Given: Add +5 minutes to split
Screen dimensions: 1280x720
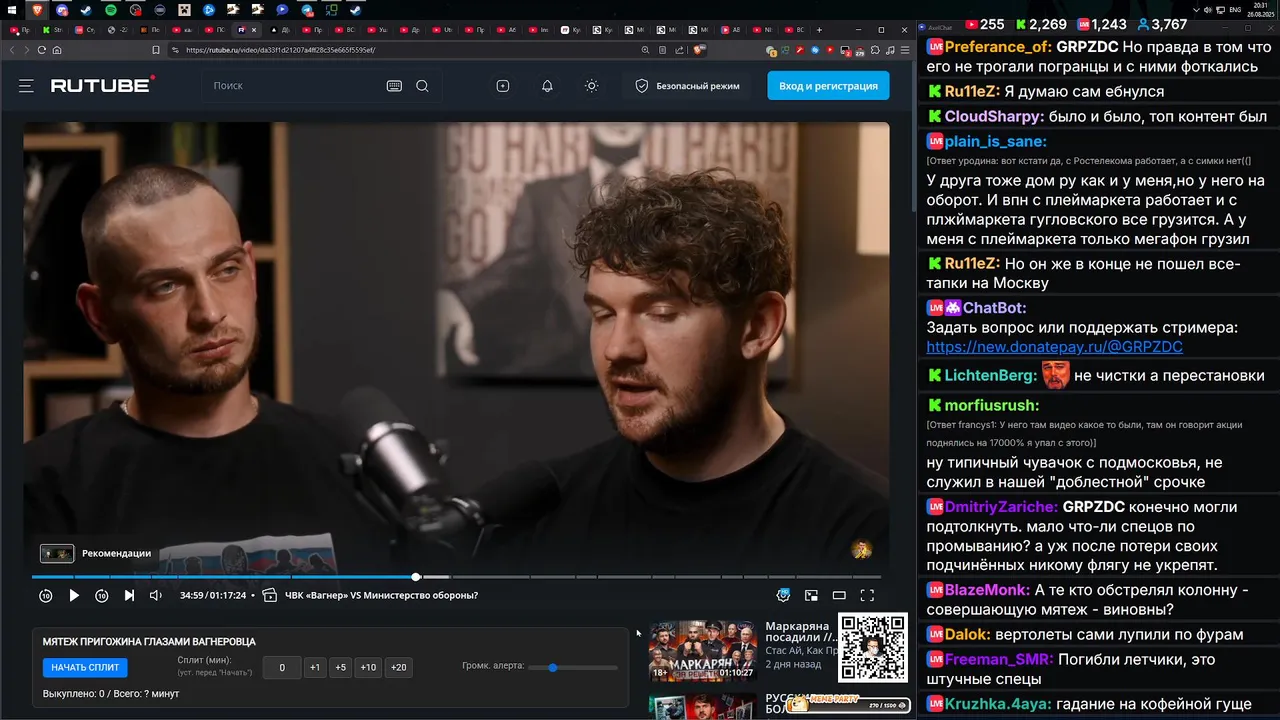Looking at the screenshot, I should [341, 667].
